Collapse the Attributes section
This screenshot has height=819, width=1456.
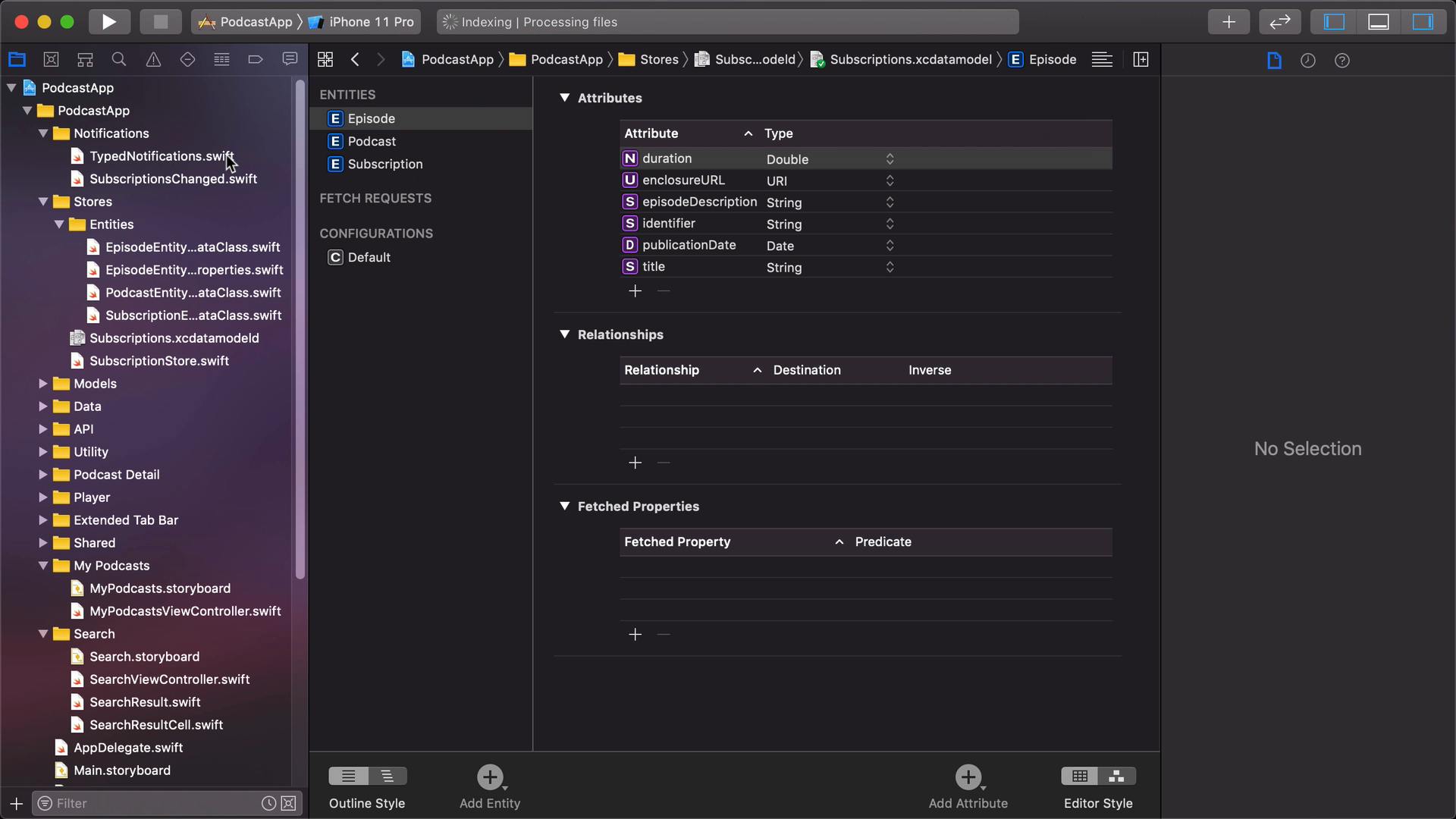(564, 97)
